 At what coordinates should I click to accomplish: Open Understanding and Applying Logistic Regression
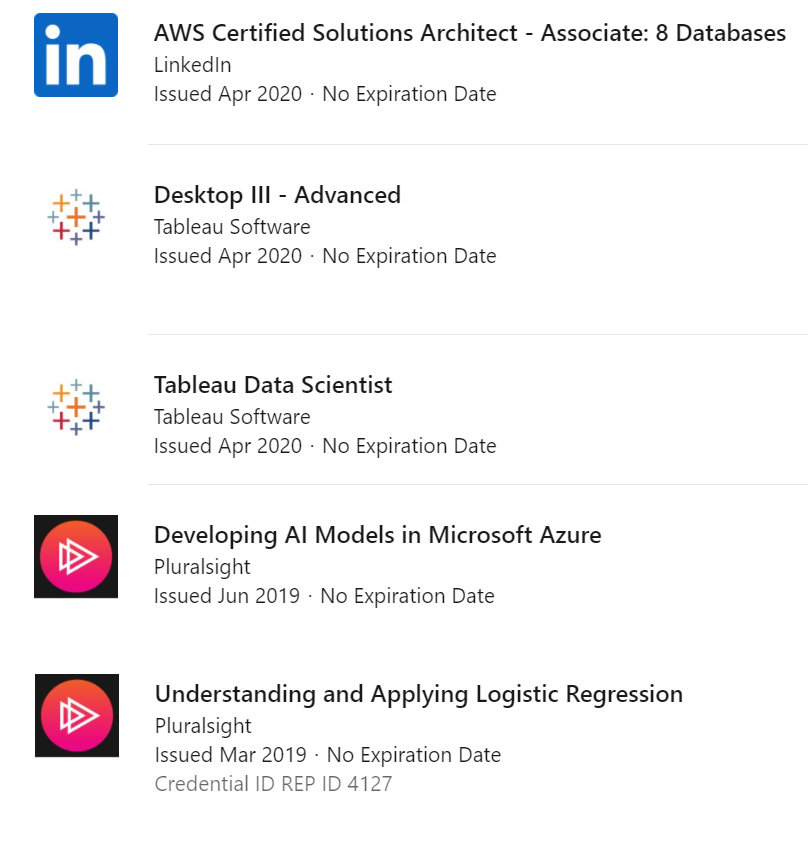pos(419,694)
